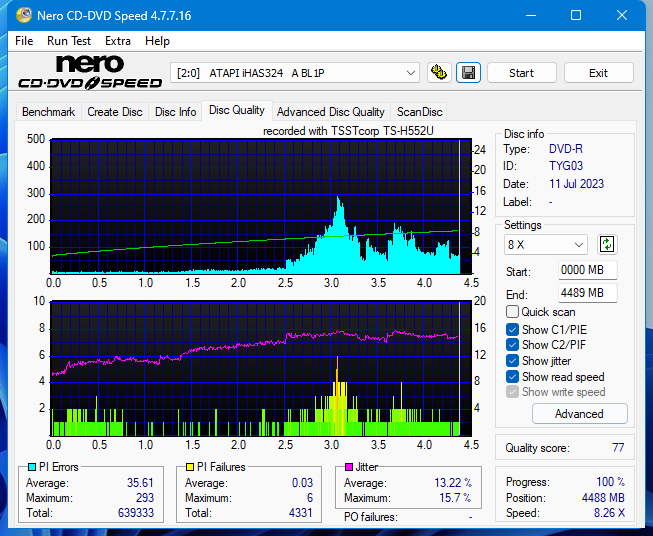Click the cyan PI Errors color swatch
653x536 pixels.
click(x=32, y=467)
